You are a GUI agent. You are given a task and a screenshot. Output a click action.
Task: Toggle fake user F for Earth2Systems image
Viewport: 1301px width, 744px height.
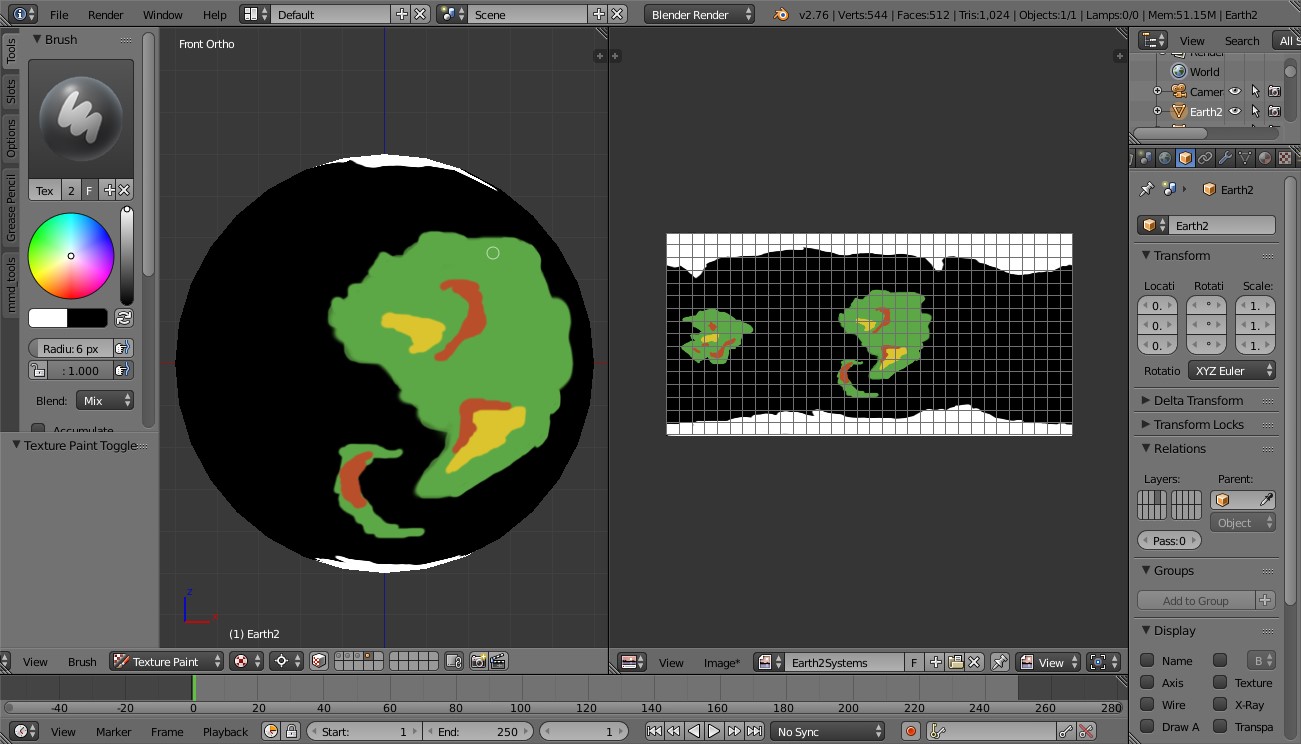(914, 662)
